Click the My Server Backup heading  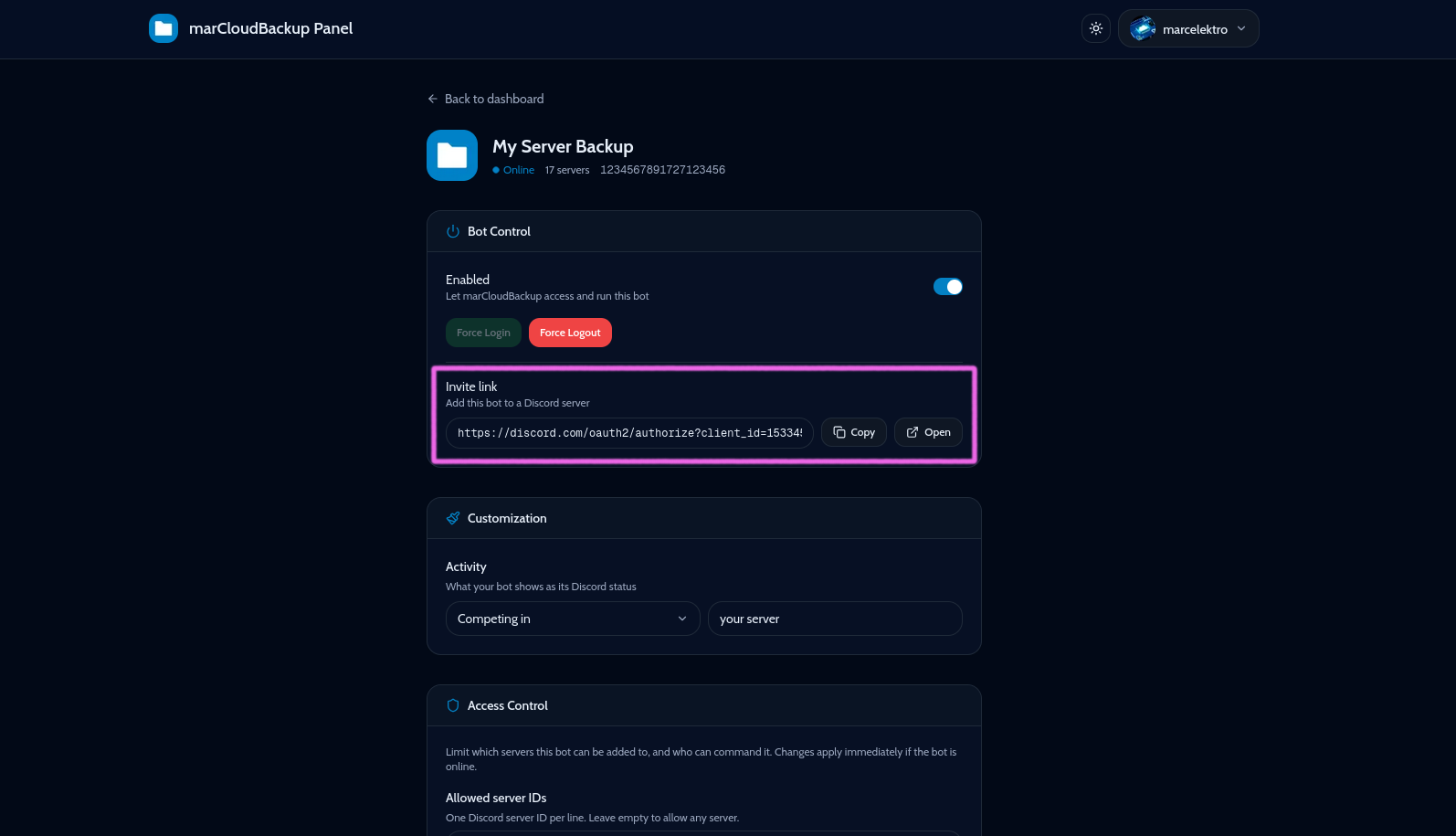point(563,146)
